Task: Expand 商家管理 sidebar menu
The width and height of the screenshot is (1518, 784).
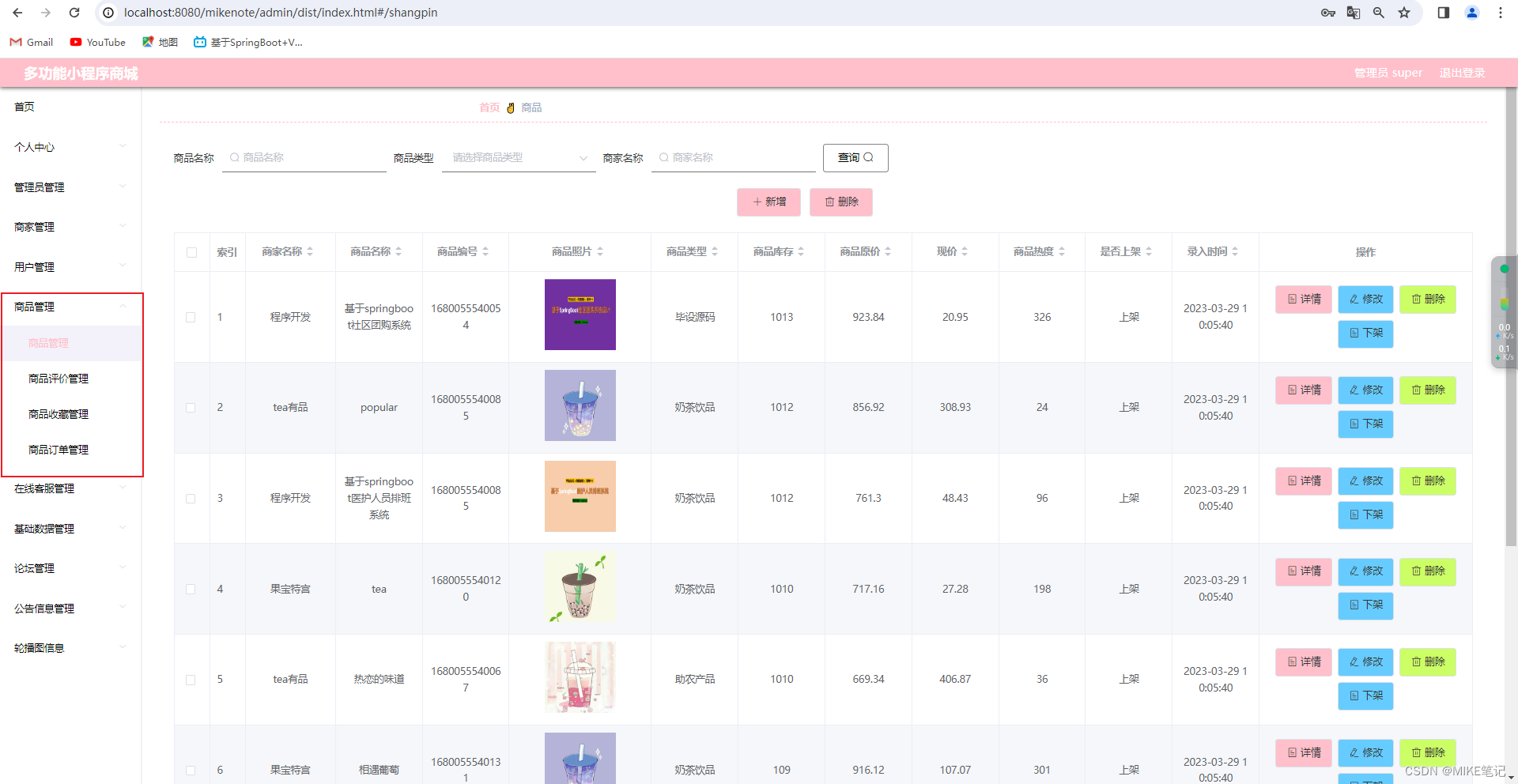Action: coord(70,227)
